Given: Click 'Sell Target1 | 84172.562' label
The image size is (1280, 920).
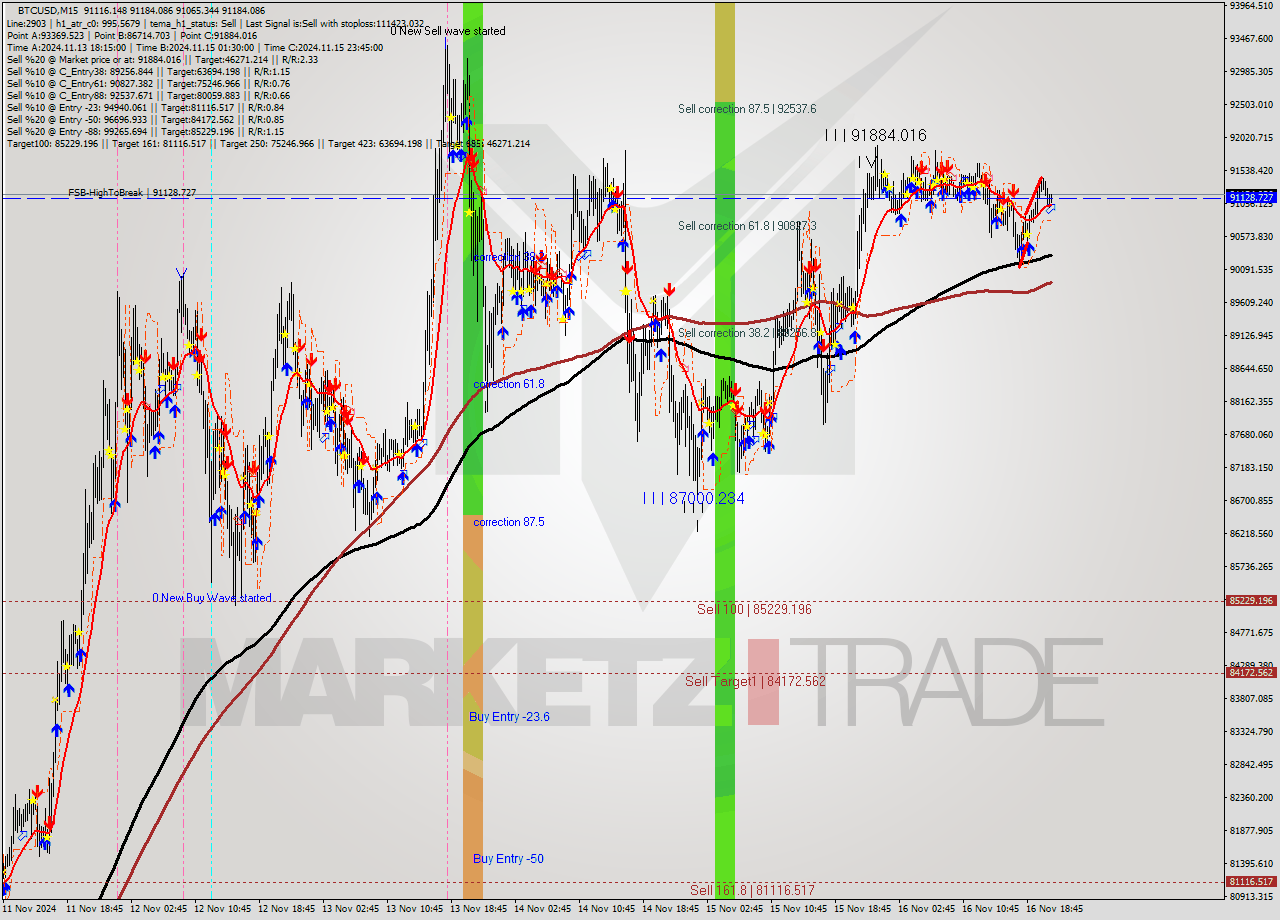Looking at the screenshot, I should [x=755, y=681].
